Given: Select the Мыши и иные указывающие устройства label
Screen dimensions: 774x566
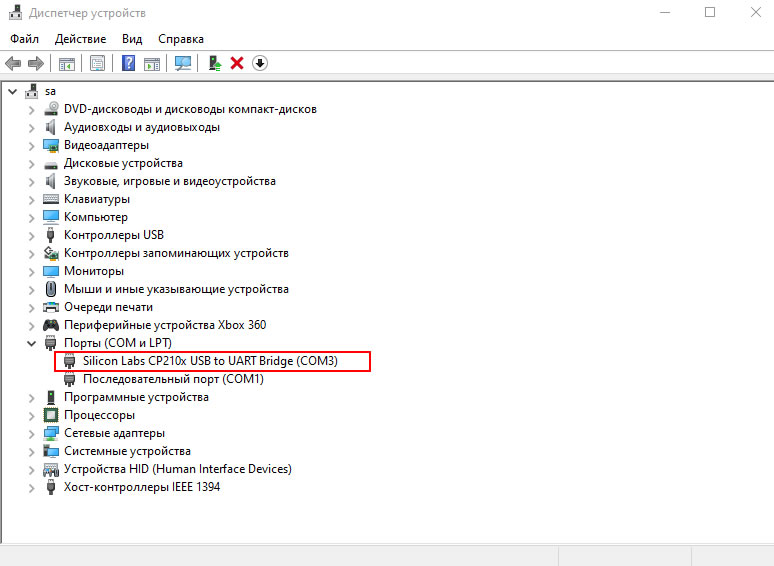Looking at the screenshot, I should (x=176, y=289).
